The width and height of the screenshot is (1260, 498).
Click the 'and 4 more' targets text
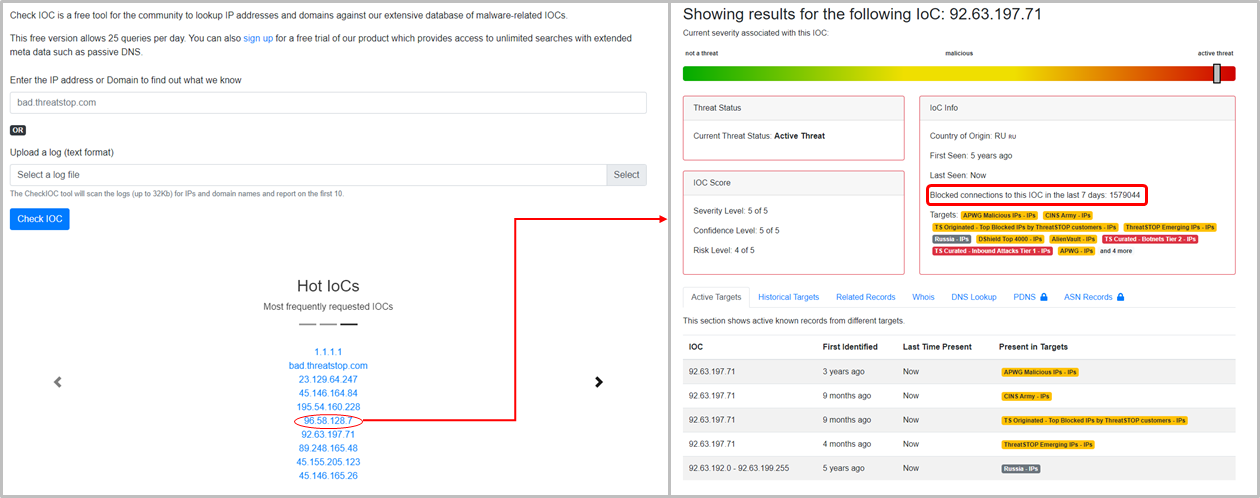click(x=1116, y=251)
